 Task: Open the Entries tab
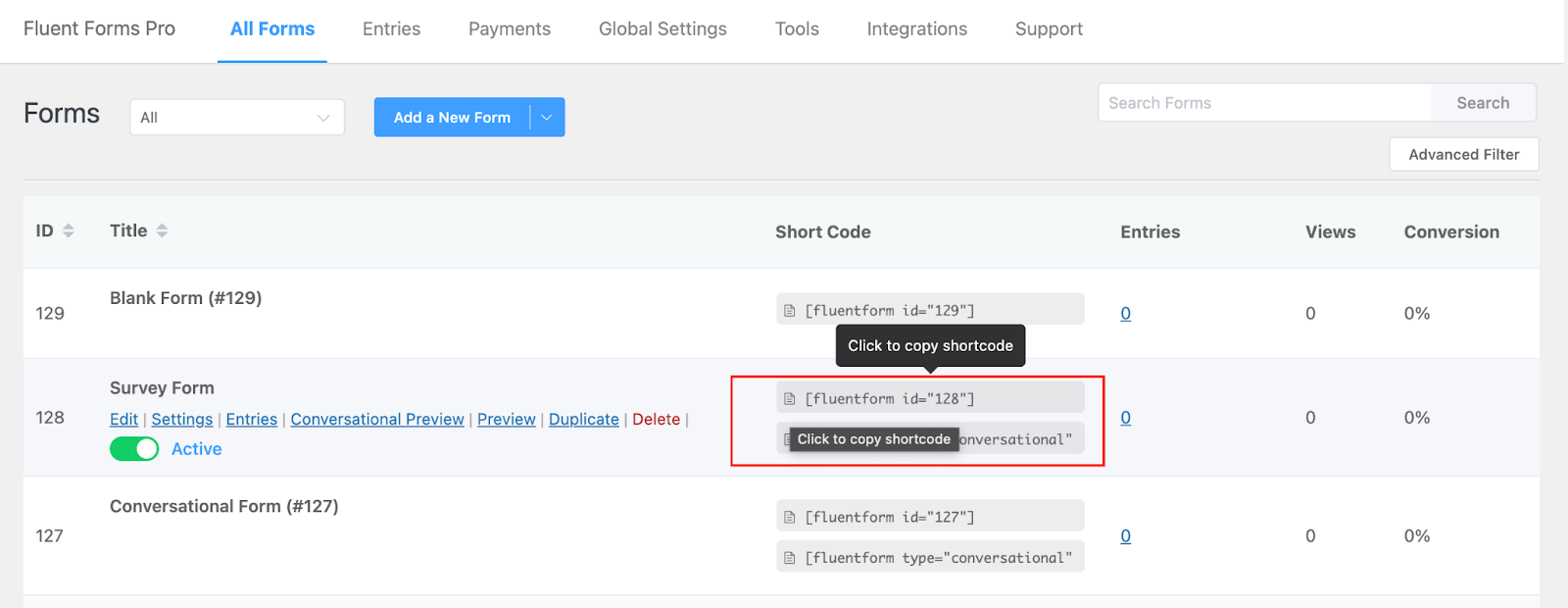(x=391, y=29)
